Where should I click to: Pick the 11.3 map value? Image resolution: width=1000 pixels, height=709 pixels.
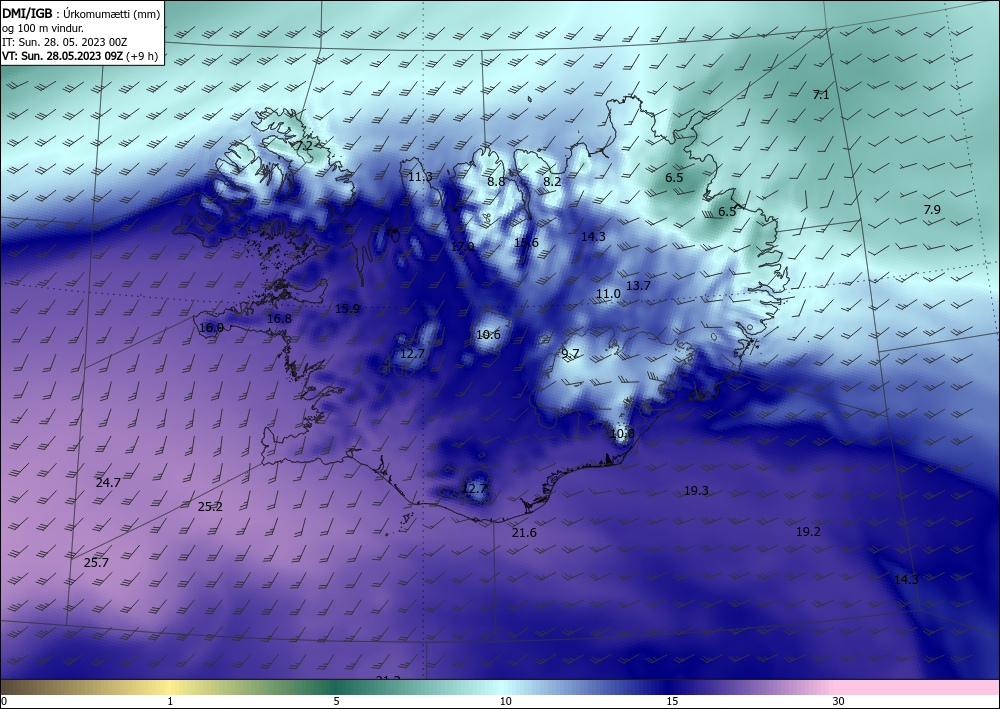[420, 177]
